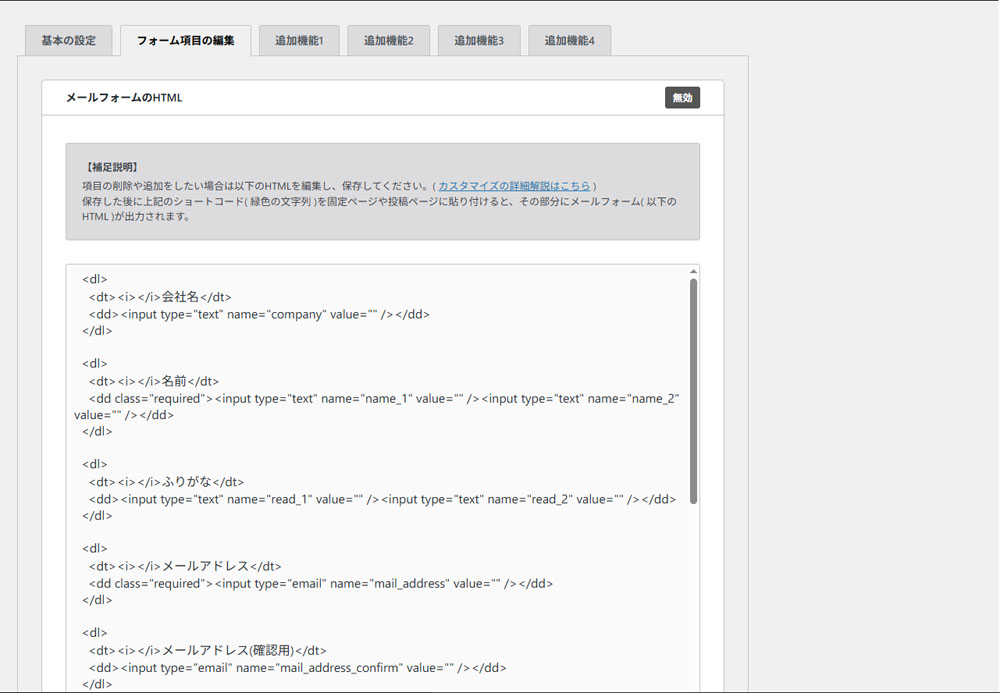Click the name="company" input line in code
This screenshot has width=1000, height=693.
point(260,314)
